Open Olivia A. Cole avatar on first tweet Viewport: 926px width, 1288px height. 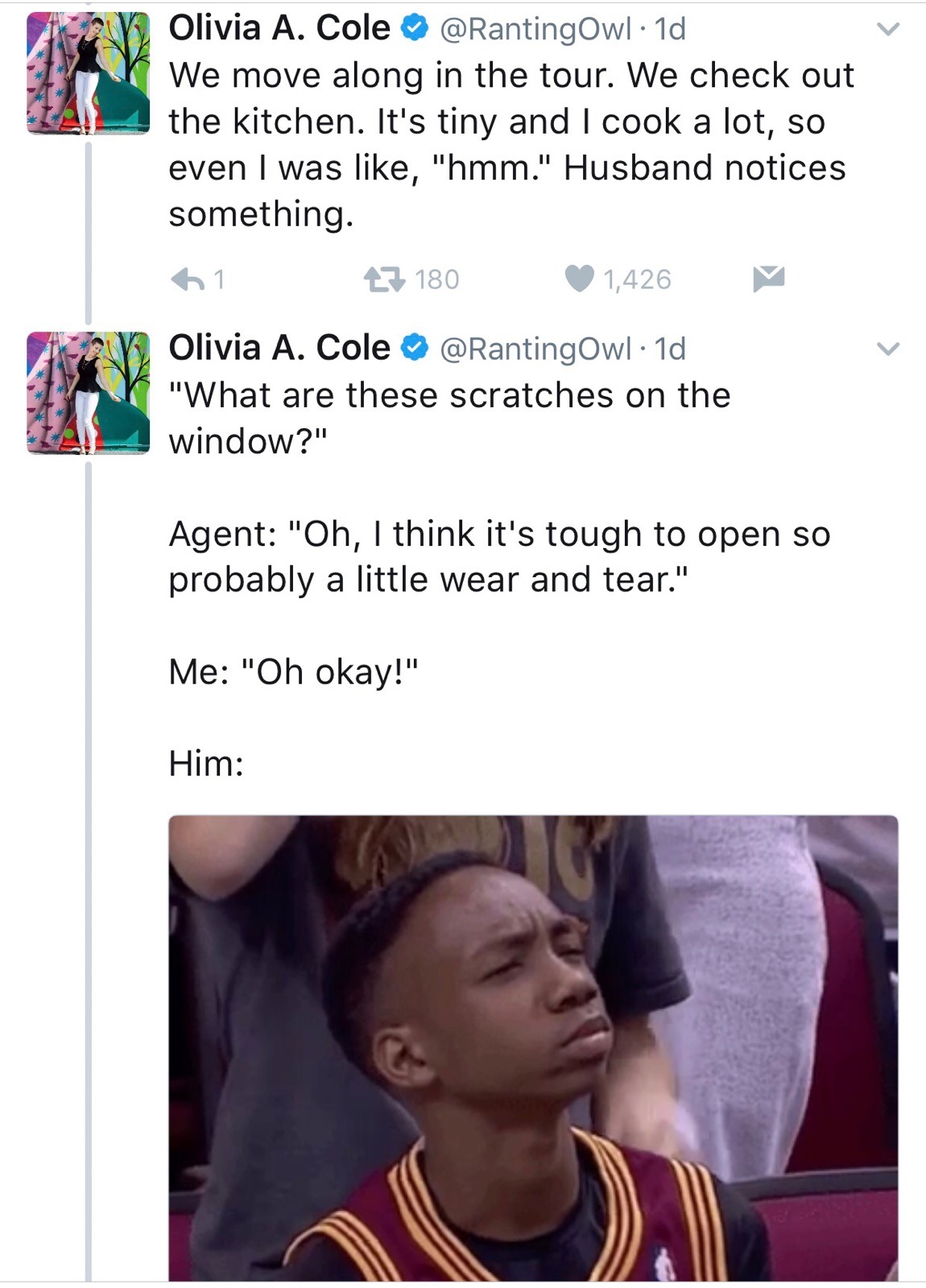point(89,72)
